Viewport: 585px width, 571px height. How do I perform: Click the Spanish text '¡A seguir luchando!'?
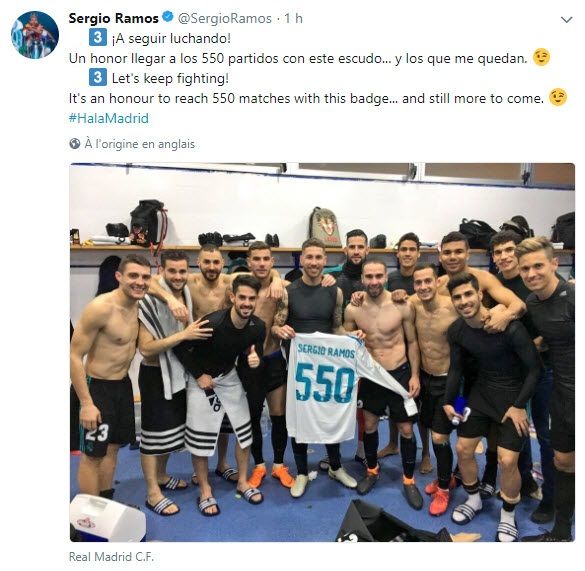pyautogui.click(x=171, y=38)
